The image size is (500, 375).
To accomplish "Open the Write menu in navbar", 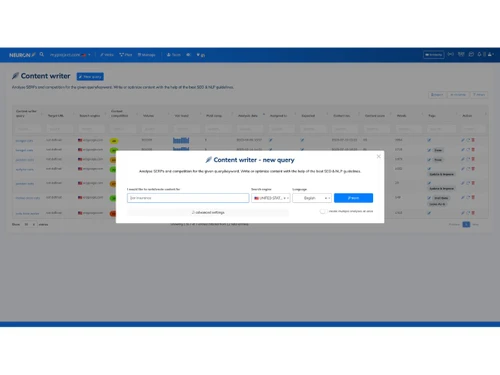I will pos(107,55).
